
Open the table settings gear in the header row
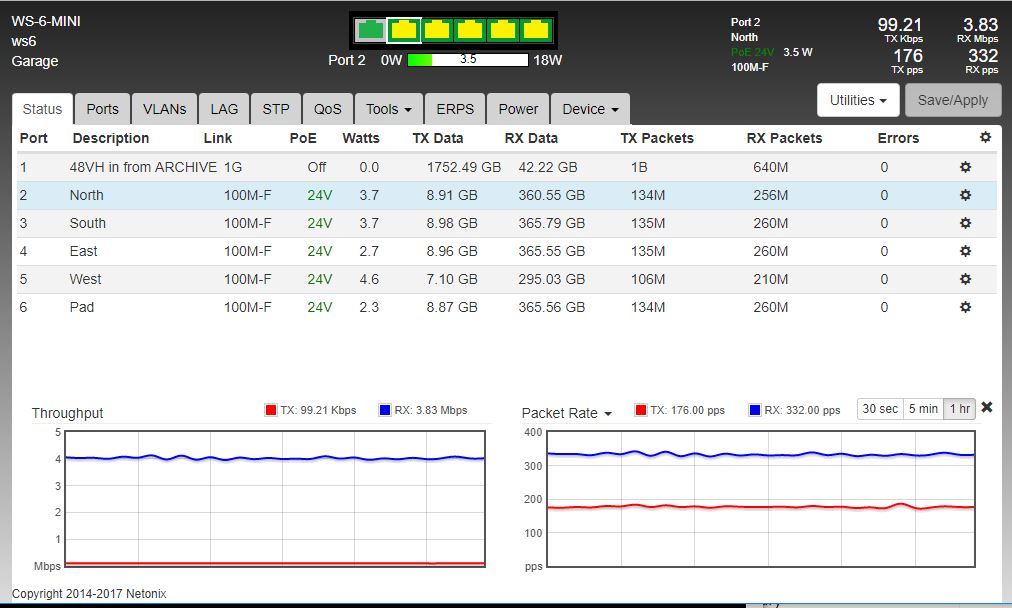click(x=985, y=138)
